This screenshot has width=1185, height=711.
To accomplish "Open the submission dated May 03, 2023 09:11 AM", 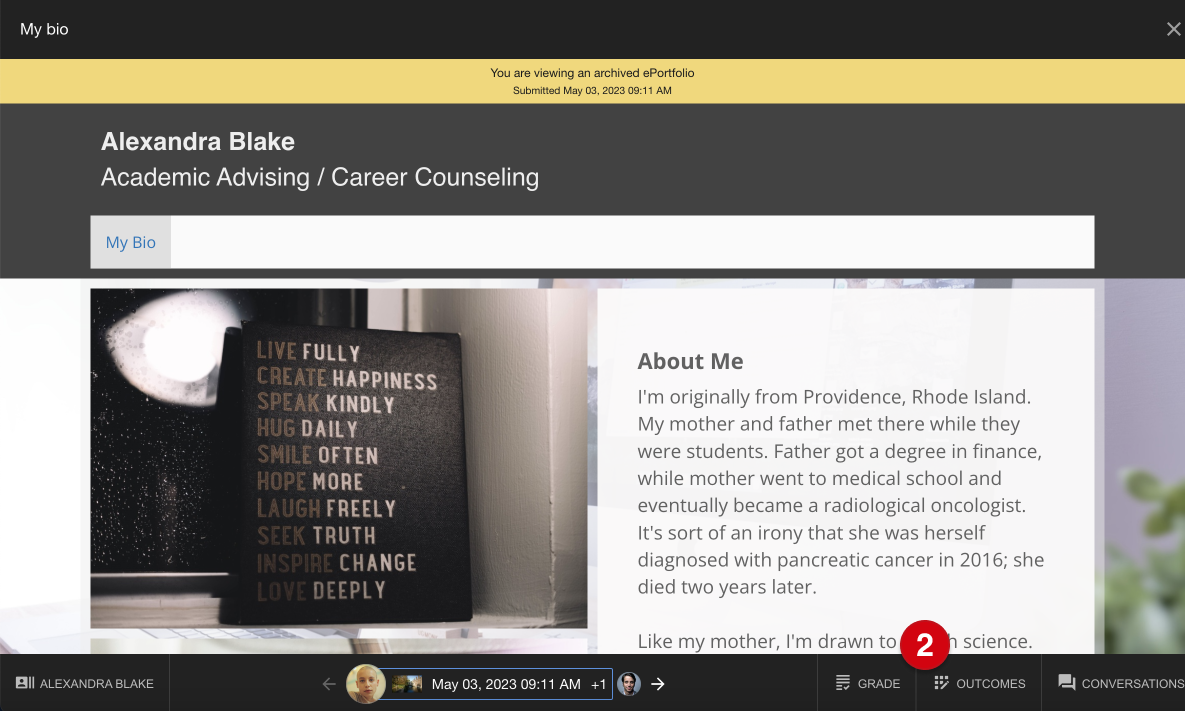I will point(506,685).
